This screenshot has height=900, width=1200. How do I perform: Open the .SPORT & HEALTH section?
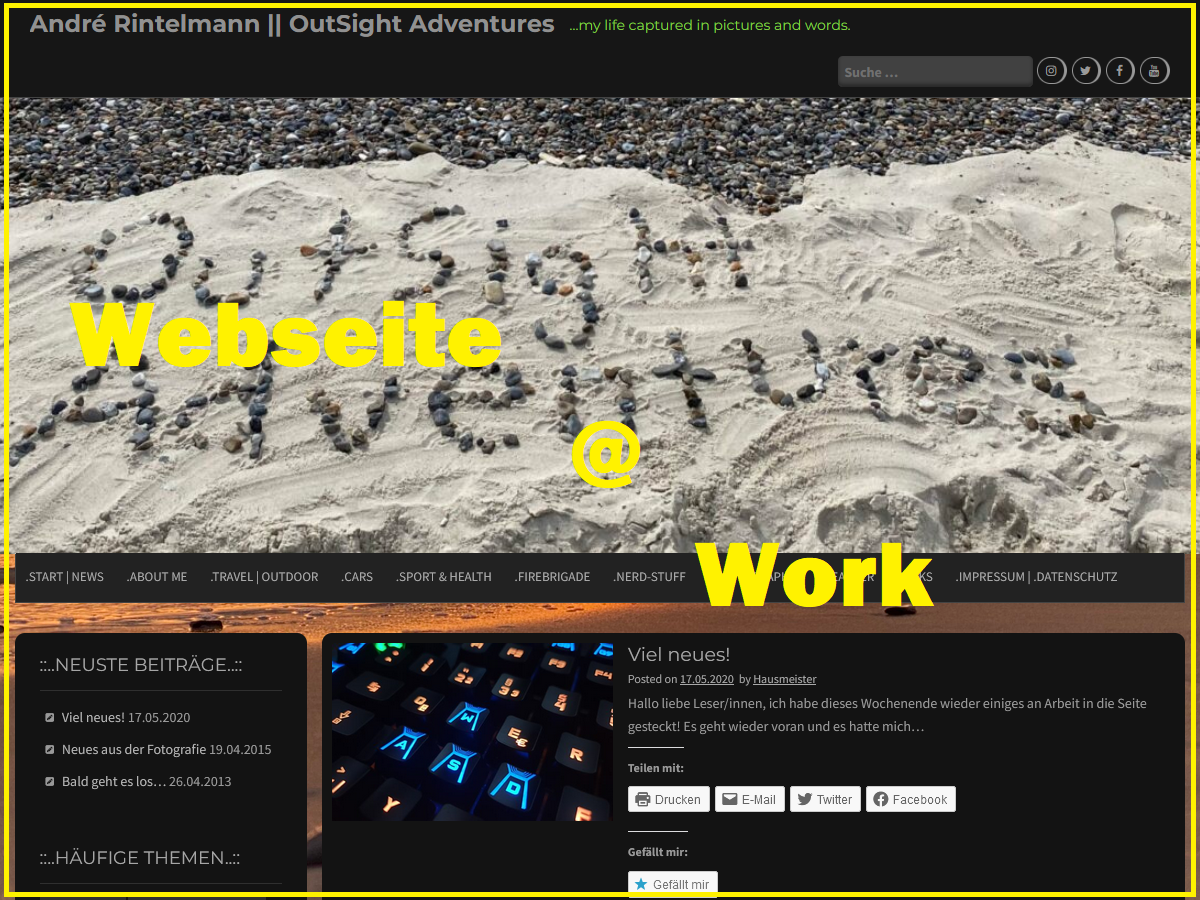(444, 577)
